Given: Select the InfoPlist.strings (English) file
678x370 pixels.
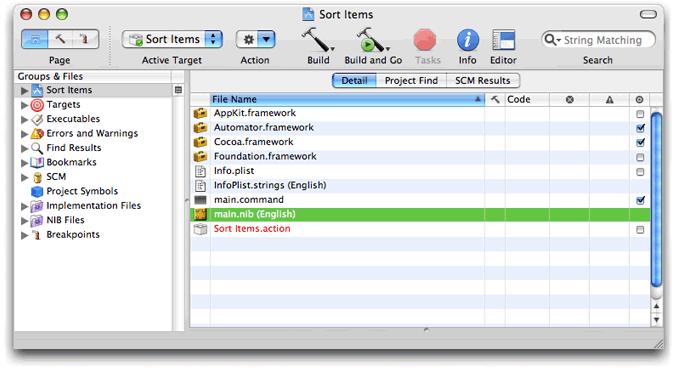Looking at the screenshot, I should [270, 185].
